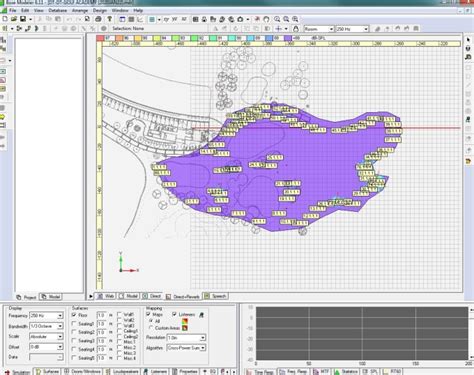
Task: Toggle the Floor surface checkbox
Action: (x=74, y=315)
